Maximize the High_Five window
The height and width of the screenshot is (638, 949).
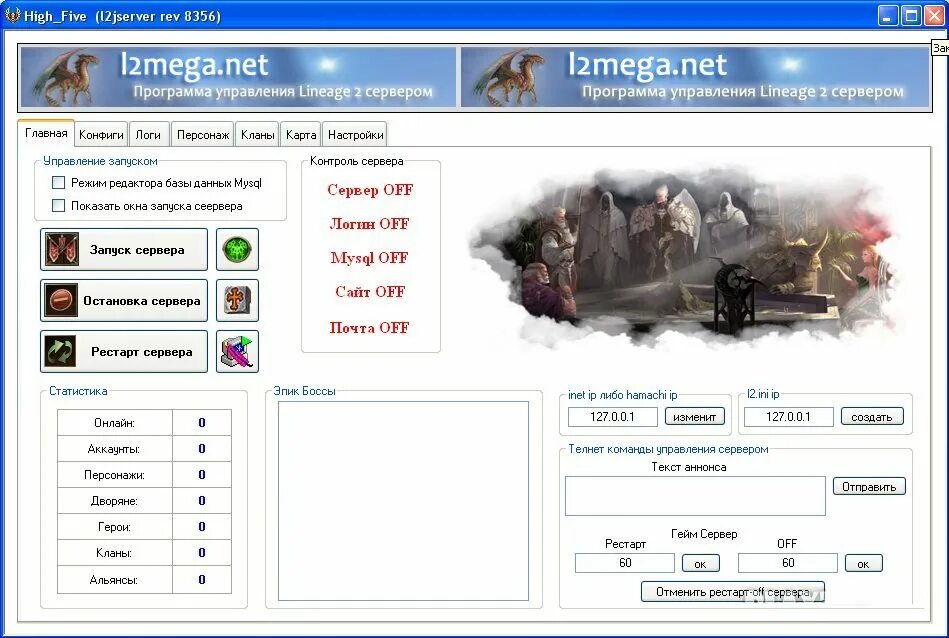(911, 16)
